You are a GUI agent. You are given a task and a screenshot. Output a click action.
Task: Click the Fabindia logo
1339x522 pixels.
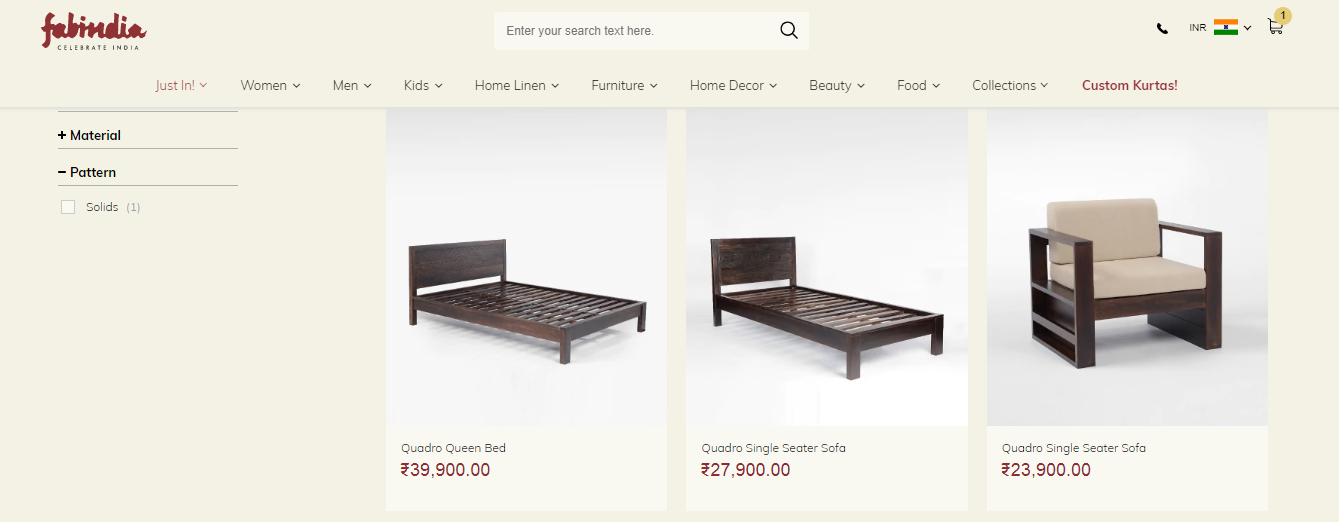pos(93,31)
